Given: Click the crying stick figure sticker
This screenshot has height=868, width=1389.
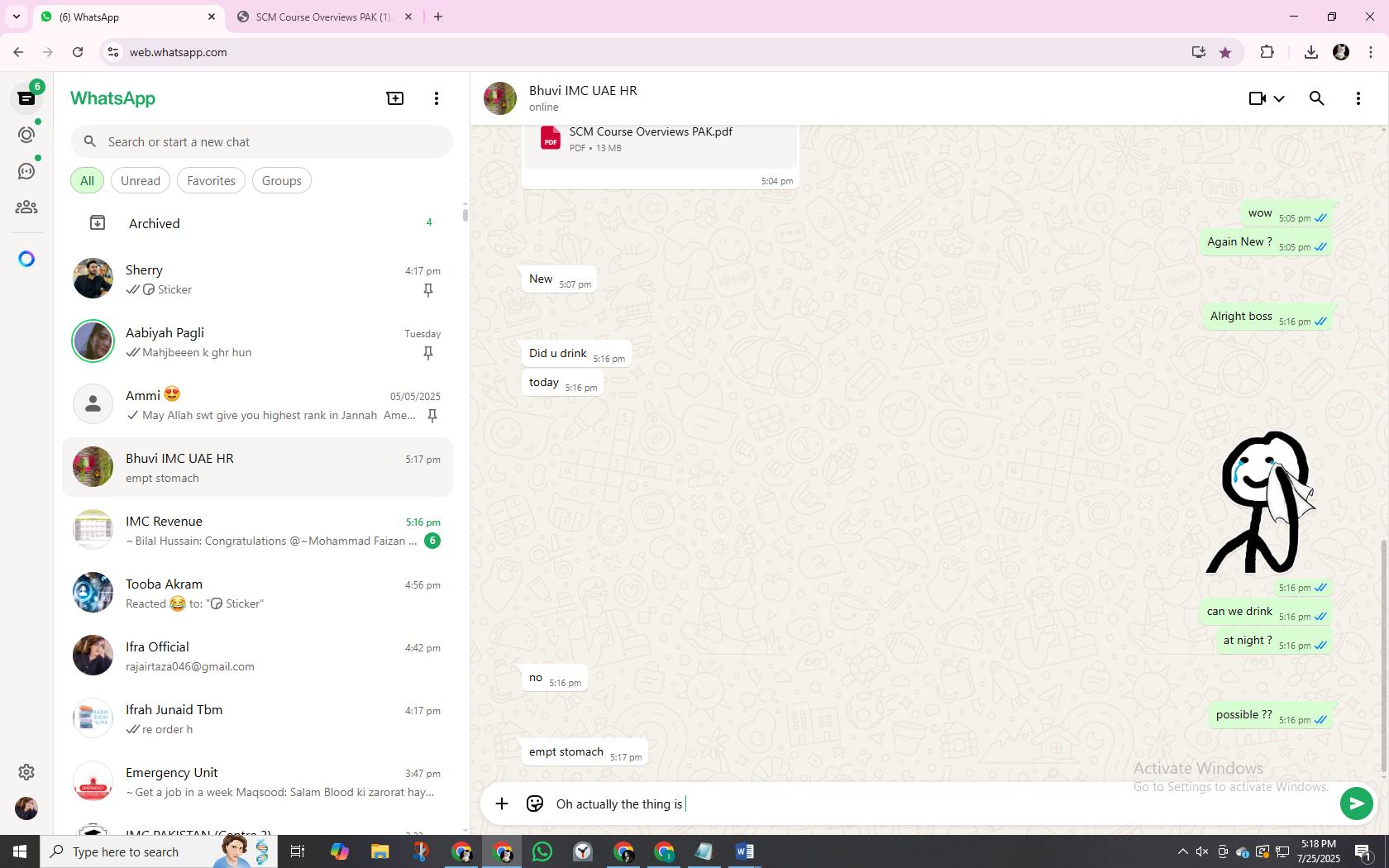Looking at the screenshot, I should click(x=1261, y=502).
